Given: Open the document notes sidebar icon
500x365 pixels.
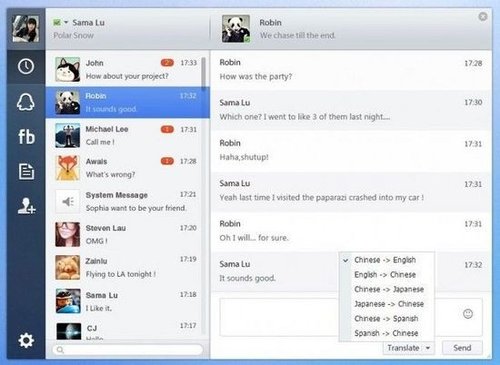Looking at the screenshot, I should tap(26, 172).
